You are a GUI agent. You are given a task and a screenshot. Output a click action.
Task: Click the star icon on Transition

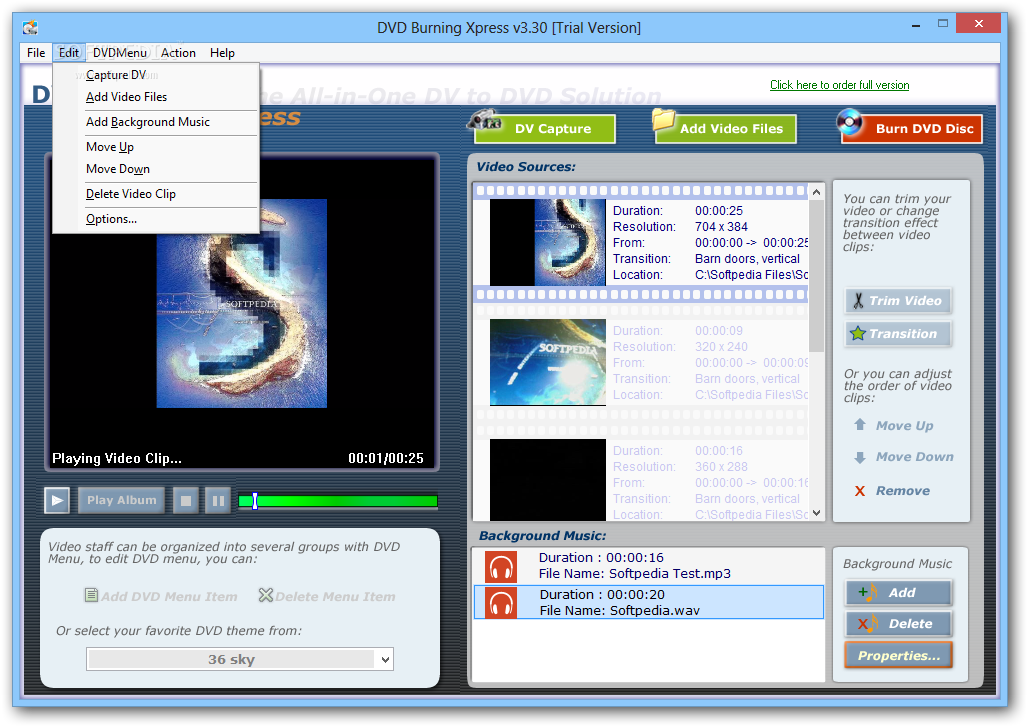click(x=858, y=334)
